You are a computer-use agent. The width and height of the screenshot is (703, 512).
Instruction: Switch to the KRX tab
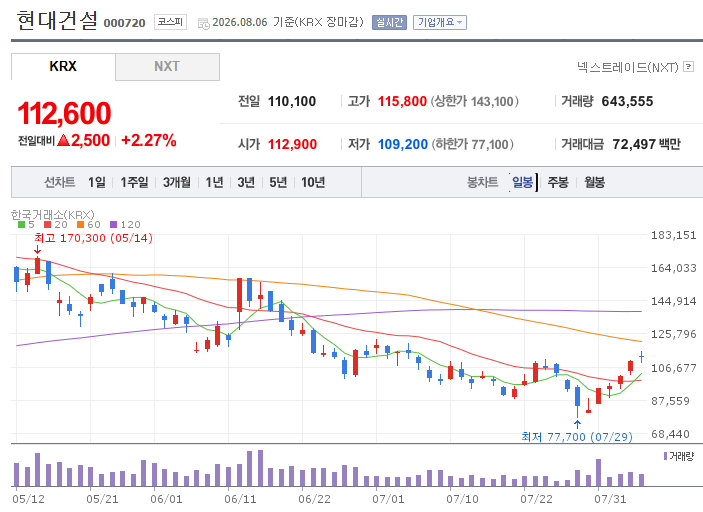pos(63,66)
